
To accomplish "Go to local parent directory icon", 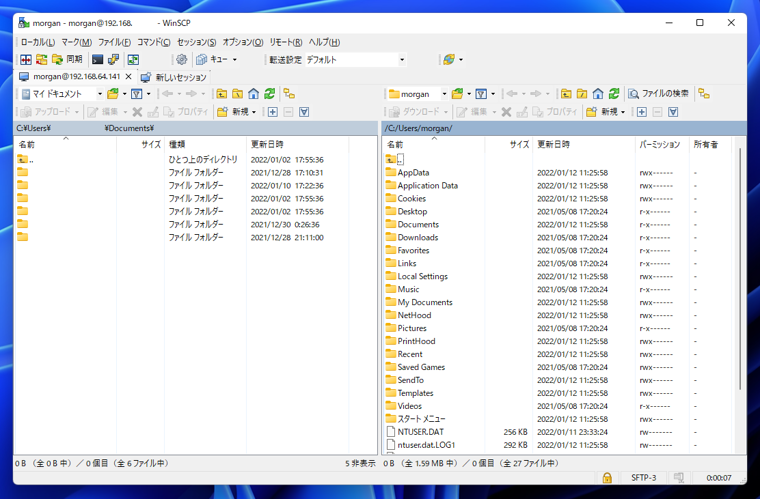I will click(x=222, y=94).
